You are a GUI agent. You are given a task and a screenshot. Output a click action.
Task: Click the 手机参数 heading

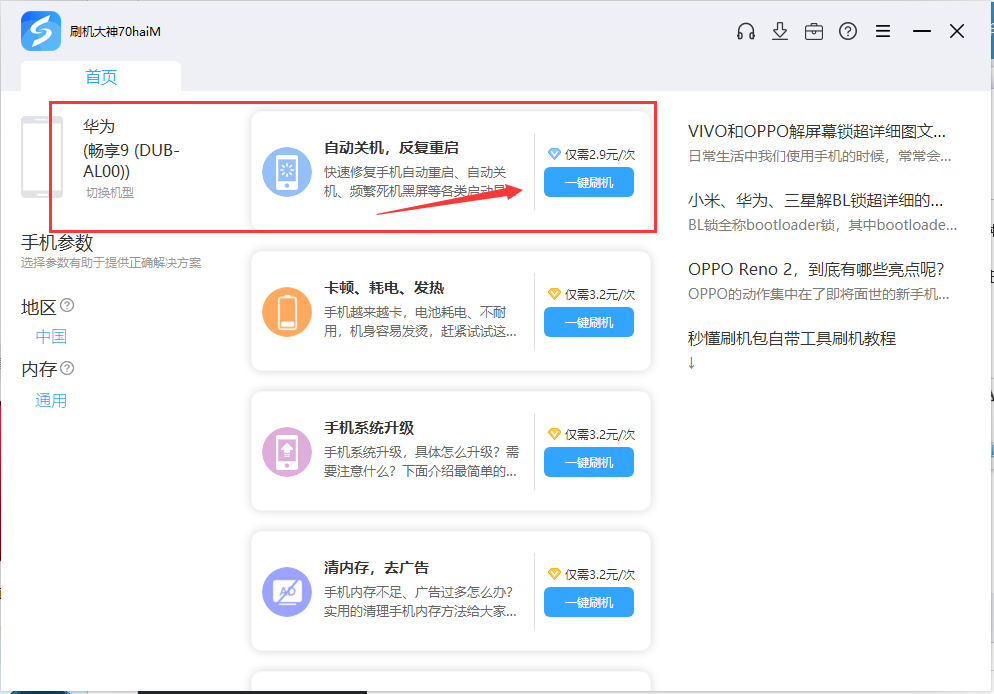[x=57, y=243]
